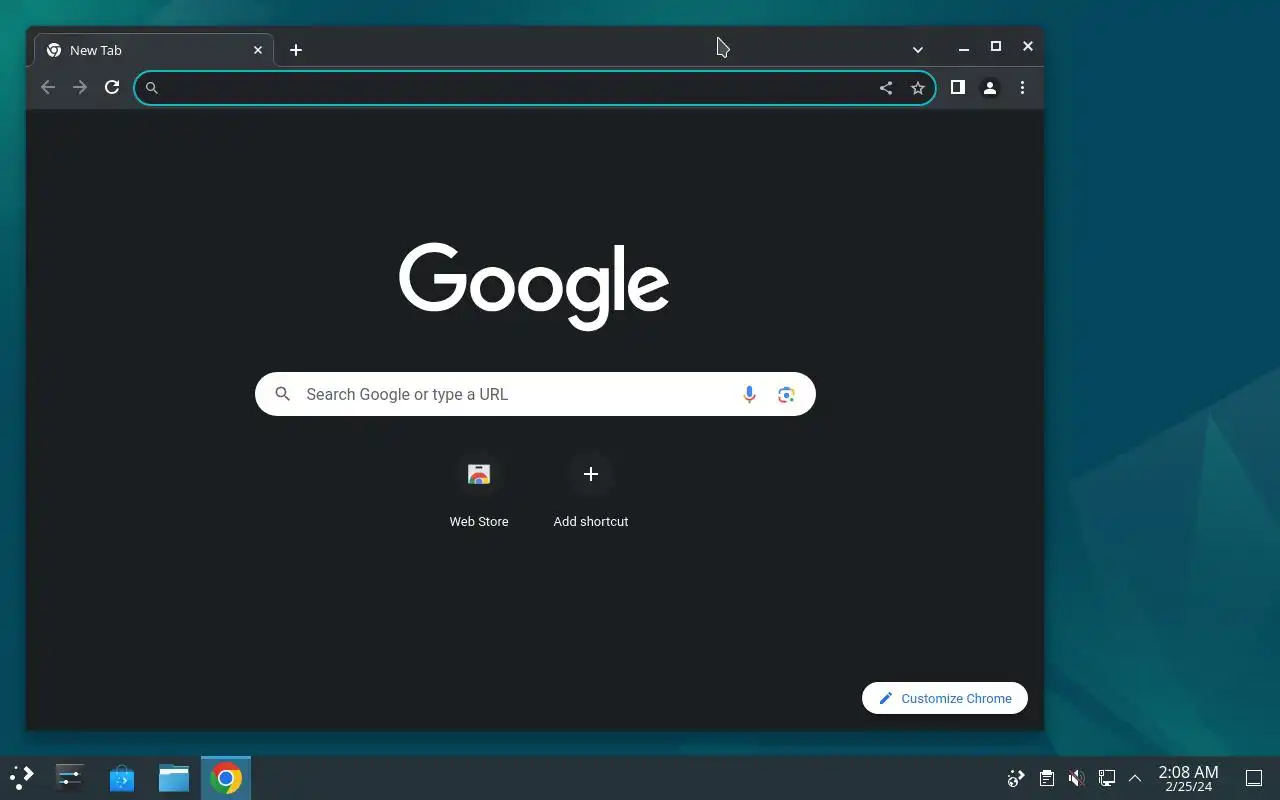The width and height of the screenshot is (1280, 800).
Task: Open the updates tray icon
Action: coord(1016,778)
